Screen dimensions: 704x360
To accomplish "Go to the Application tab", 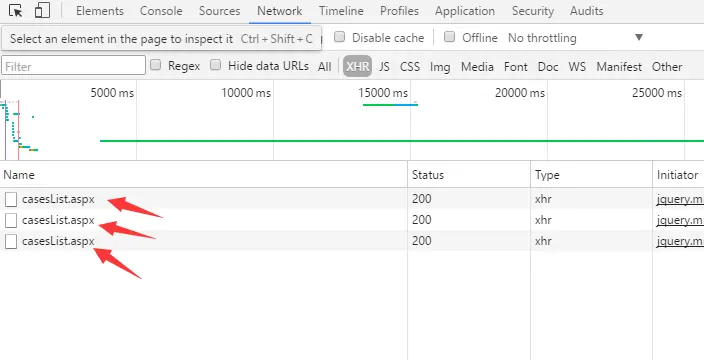I will click(x=465, y=11).
